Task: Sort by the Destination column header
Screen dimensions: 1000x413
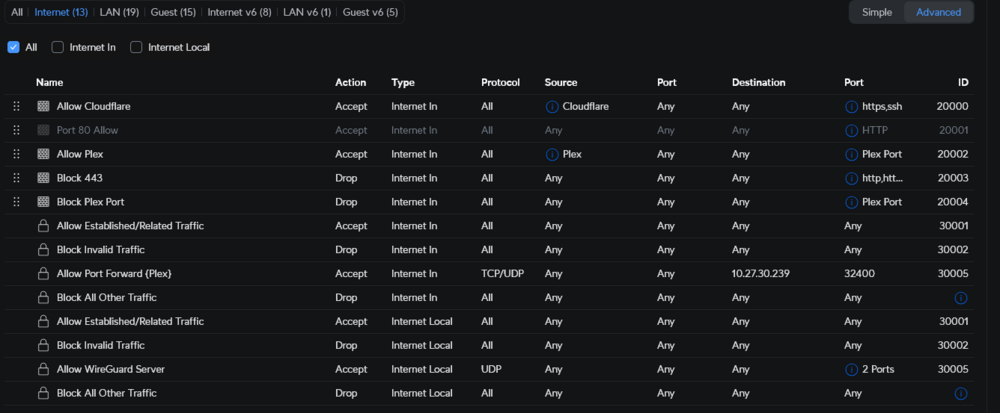Action: (758, 82)
